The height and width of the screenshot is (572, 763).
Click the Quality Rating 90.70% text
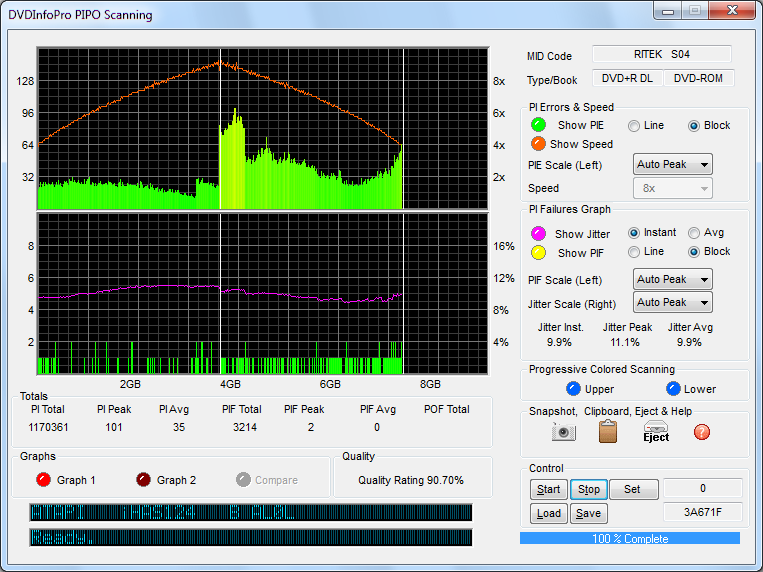411,480
